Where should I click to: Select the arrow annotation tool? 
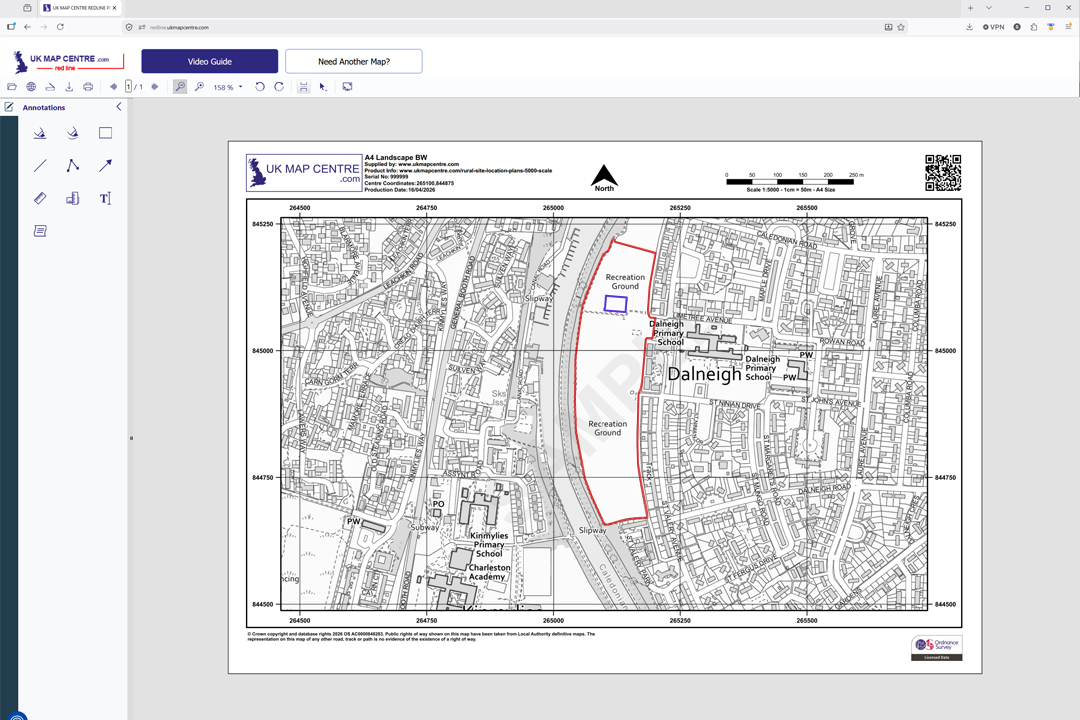[x=106, y=165]
